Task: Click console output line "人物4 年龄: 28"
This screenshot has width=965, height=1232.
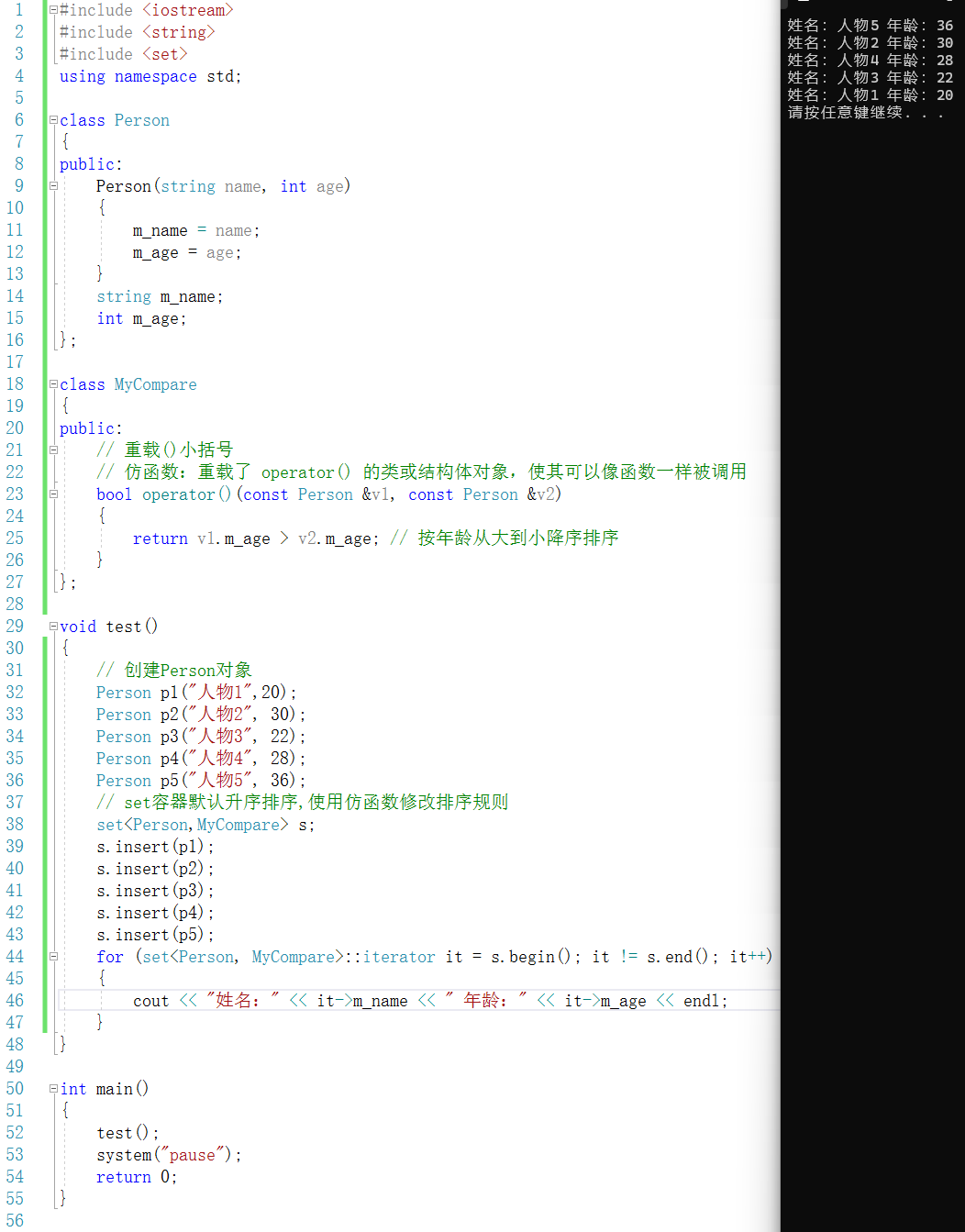Action: point(871,61)
